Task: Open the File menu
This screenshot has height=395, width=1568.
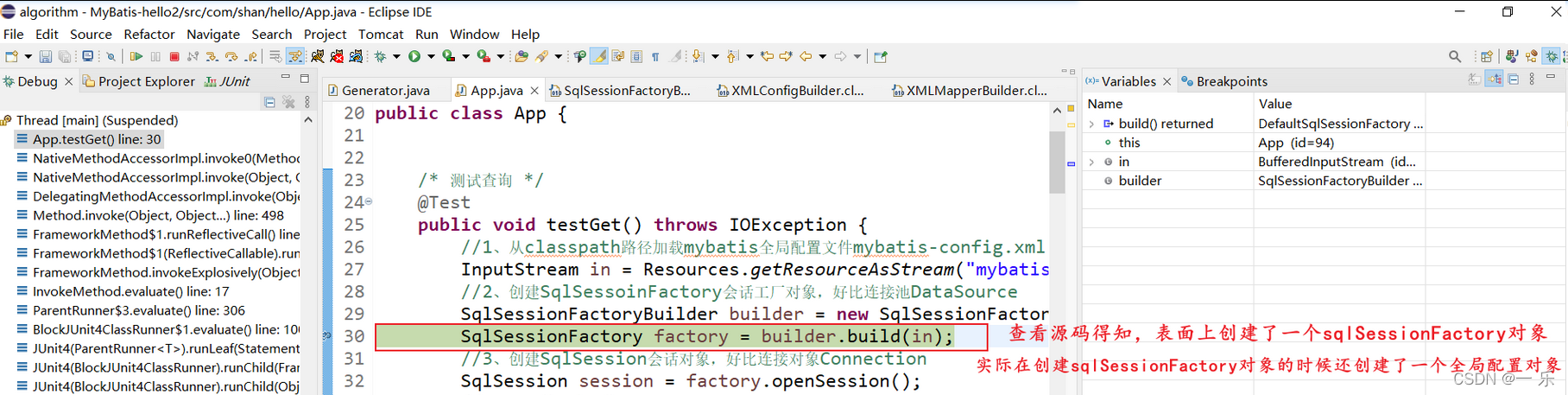Action: pyautogui.click(x=14, y=34)
